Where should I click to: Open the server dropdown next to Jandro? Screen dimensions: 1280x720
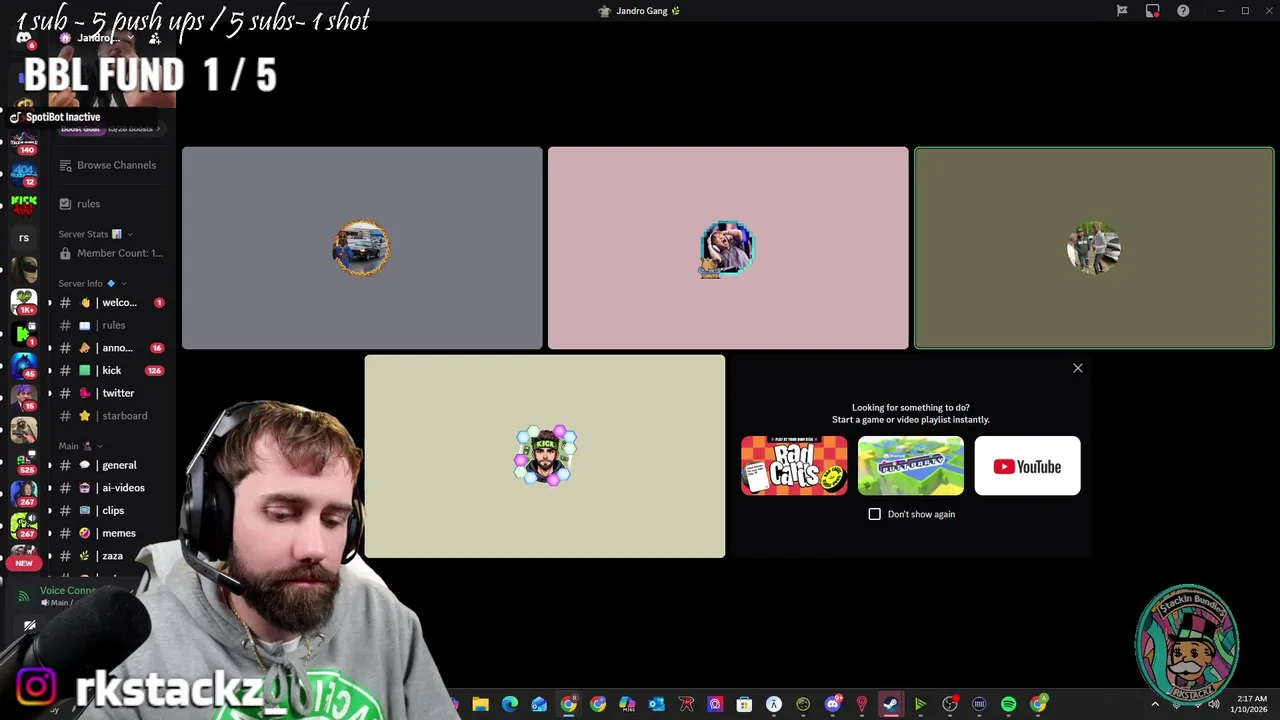coord(130,38)
